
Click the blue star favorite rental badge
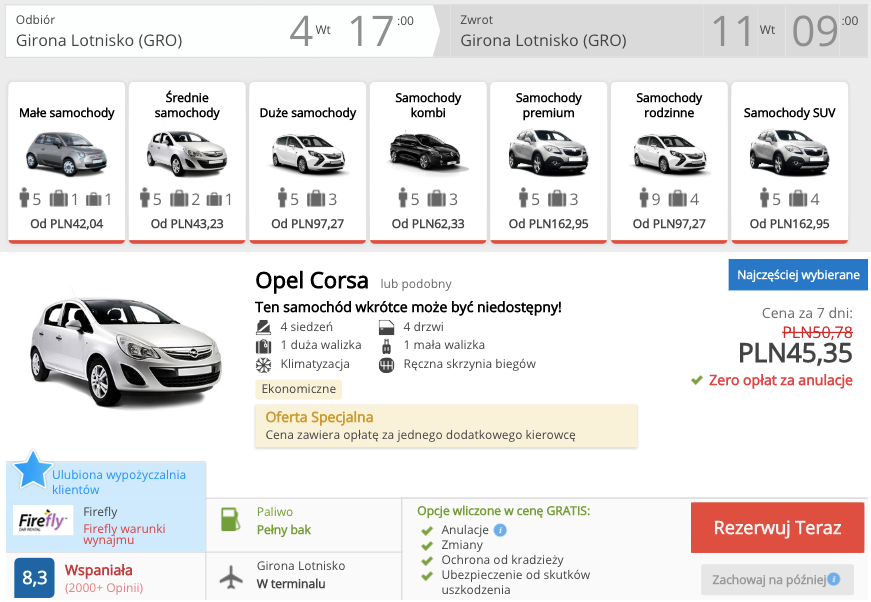[x=31, y=469]
